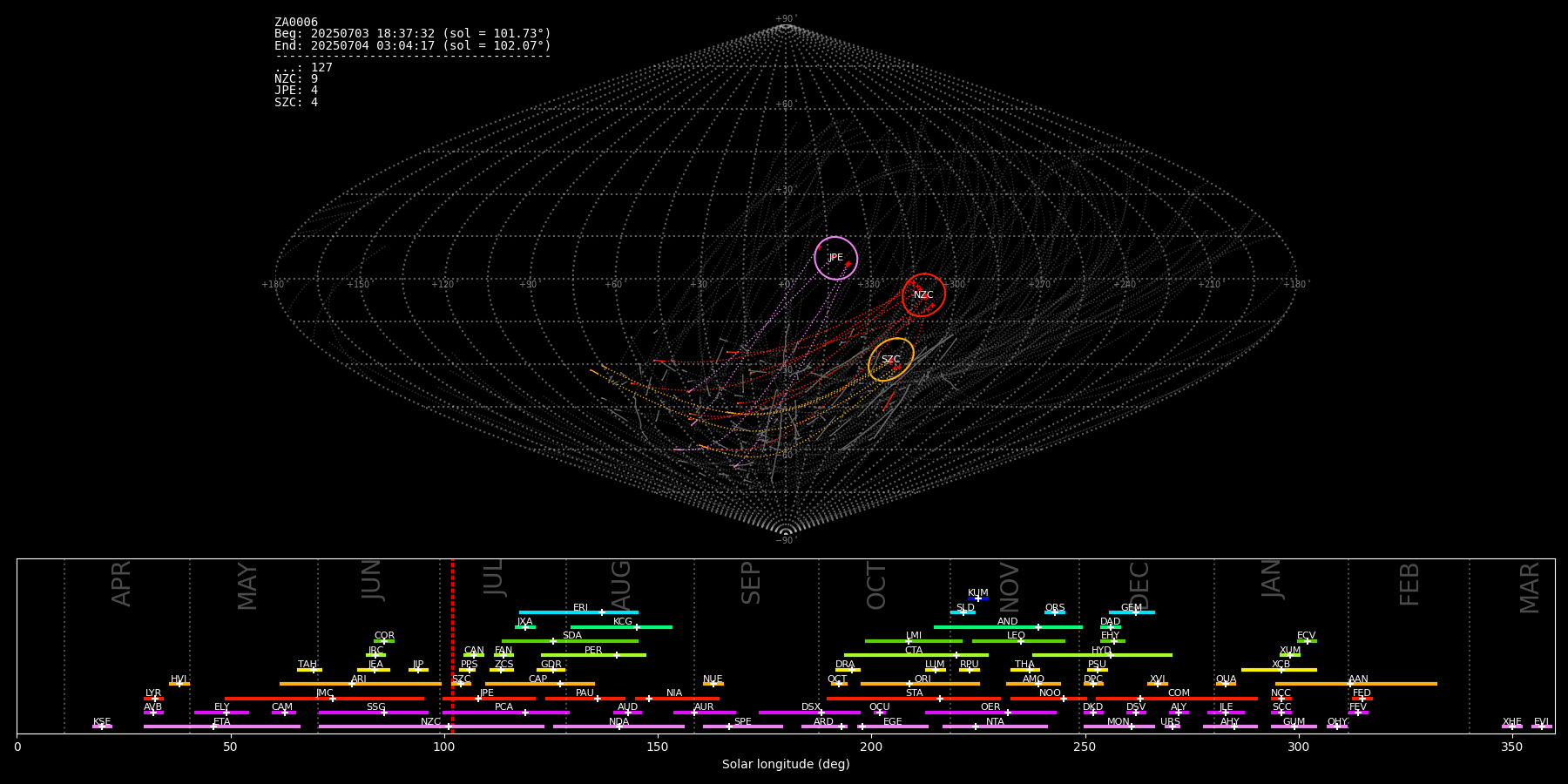This screenshot has width=1568, height=784.
Task: Click the pink KSE activity bar
Action: pos(102,727)
